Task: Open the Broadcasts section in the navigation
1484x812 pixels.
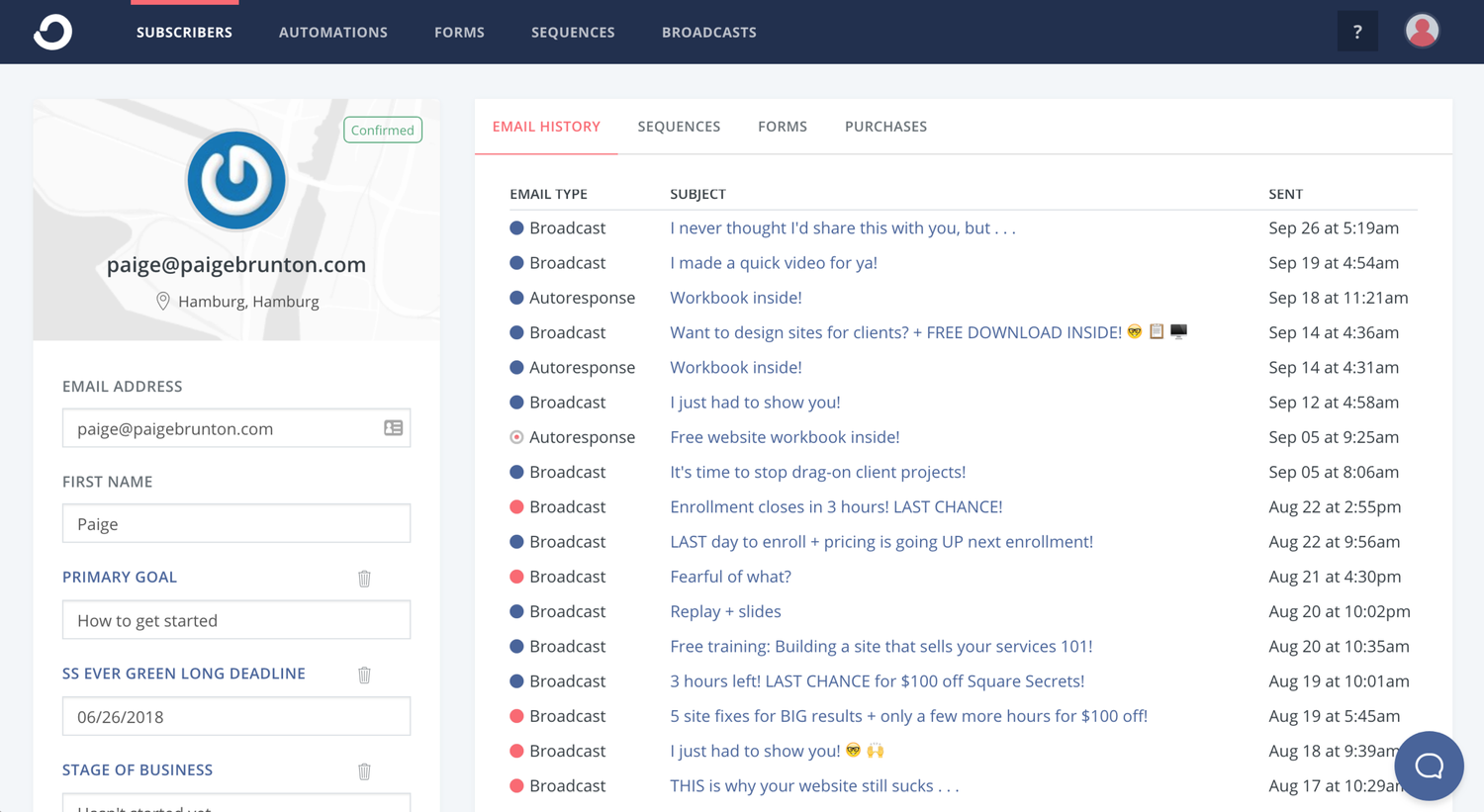Action: pyautogui.click(x=708, y=32)
